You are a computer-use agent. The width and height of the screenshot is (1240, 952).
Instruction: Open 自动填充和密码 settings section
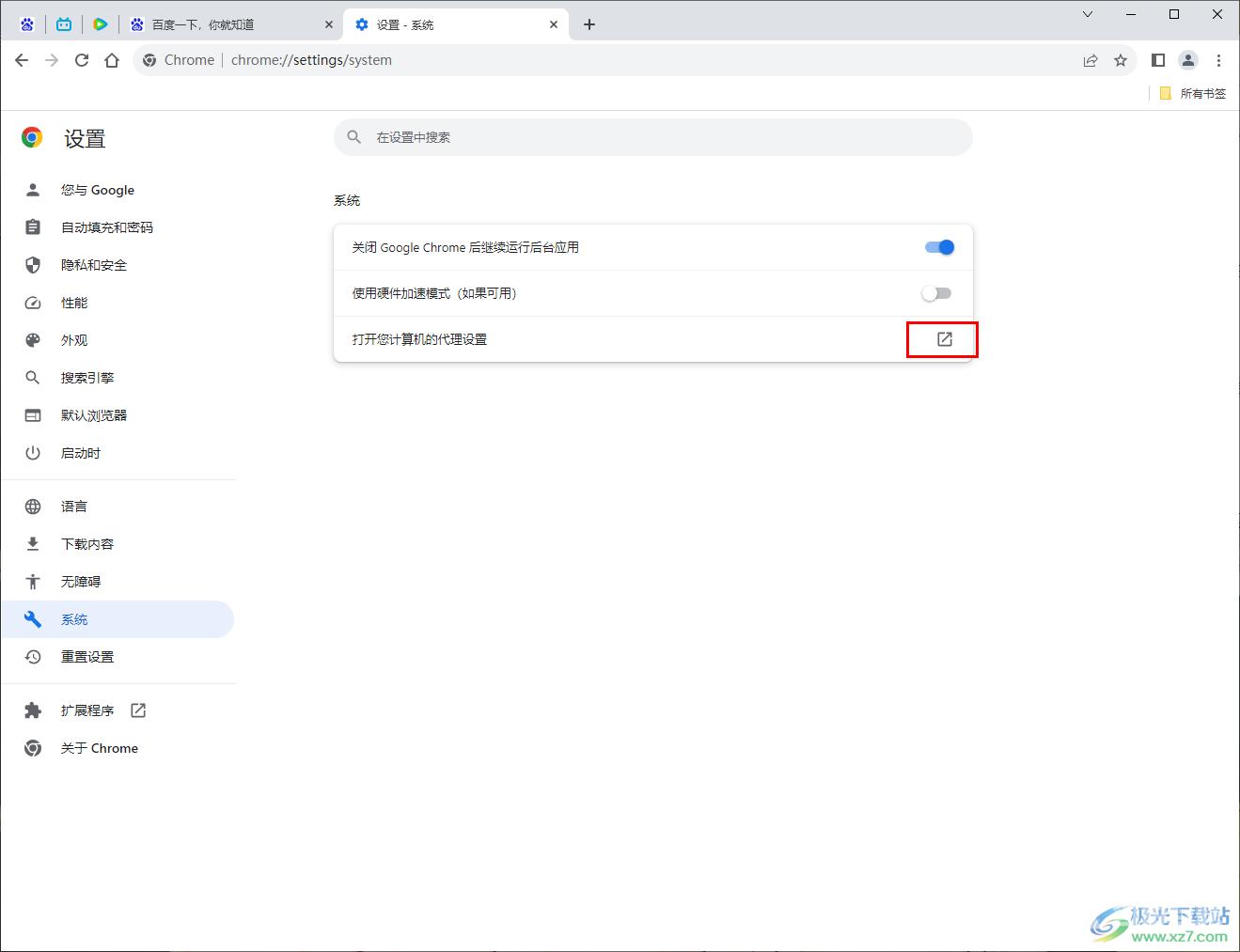click(x=118, y=227)
